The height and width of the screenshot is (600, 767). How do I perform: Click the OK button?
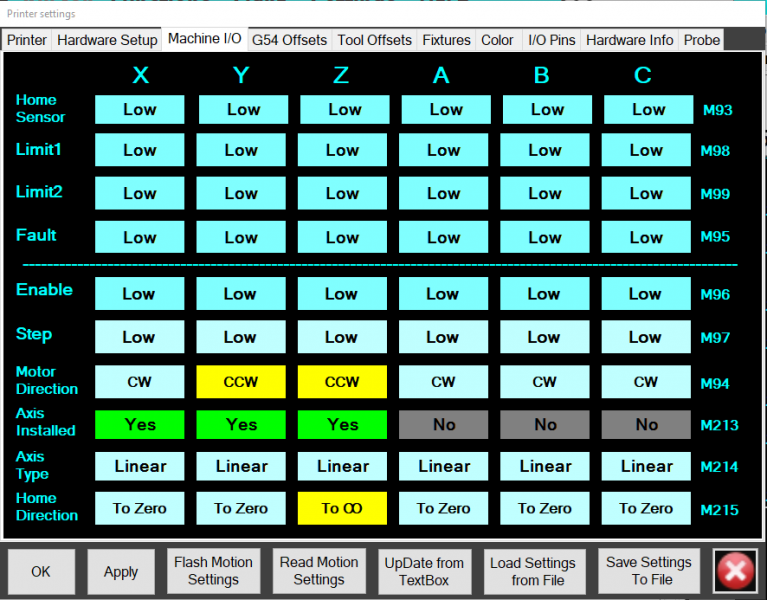pos(41,571)
